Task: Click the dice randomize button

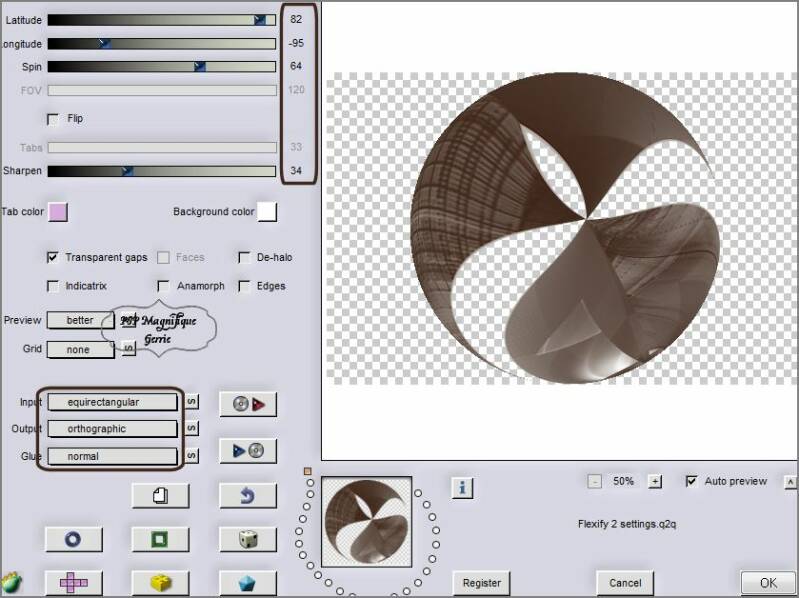Action: click(247, 539)
